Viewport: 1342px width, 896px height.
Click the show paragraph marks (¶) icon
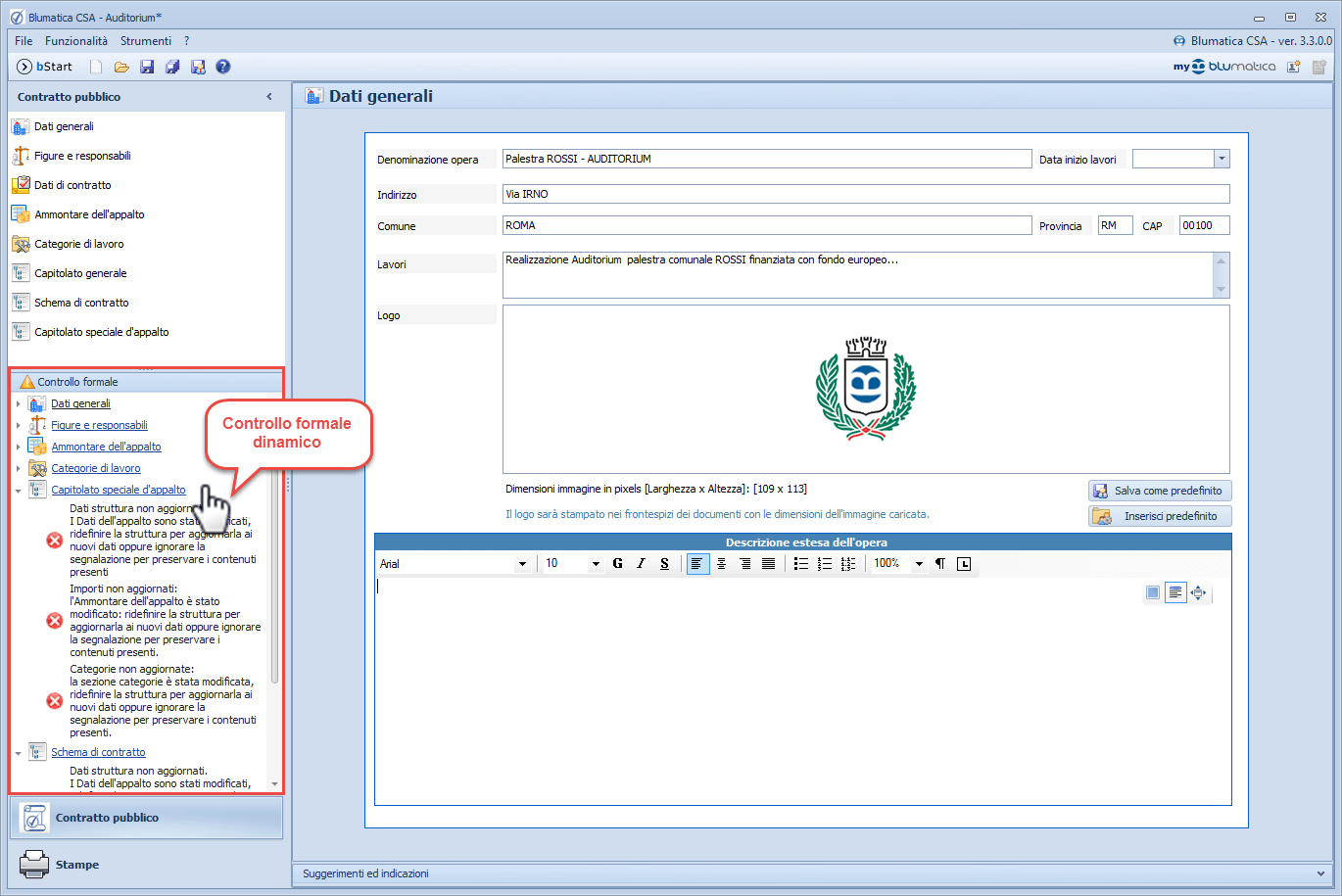pyautogui.click(x=940, y=563)
